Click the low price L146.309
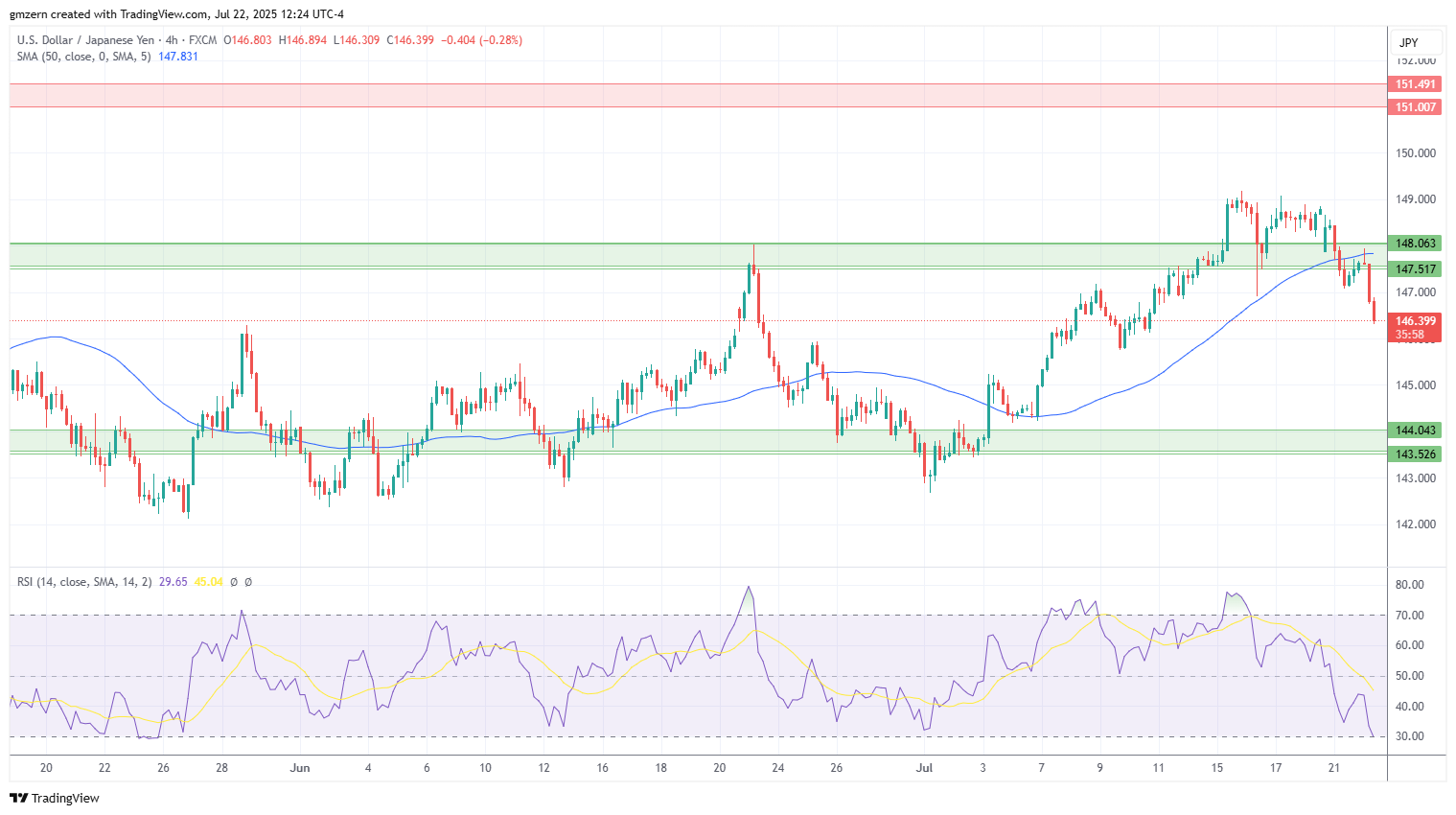Viewport: 1456px width, 815px height. (357, 40)
